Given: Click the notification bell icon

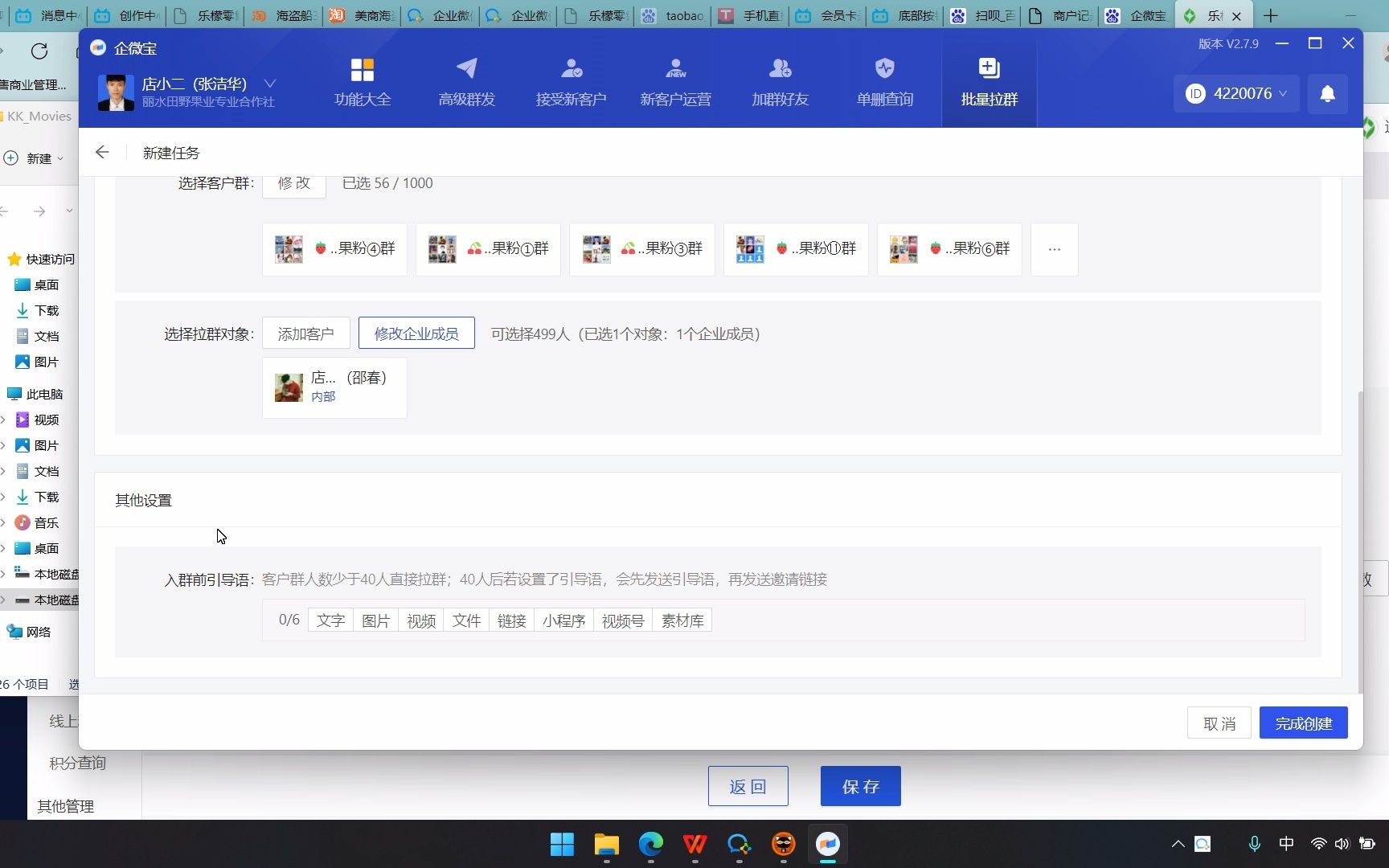Looking at the screenshot, I should tap(1327, 94).
